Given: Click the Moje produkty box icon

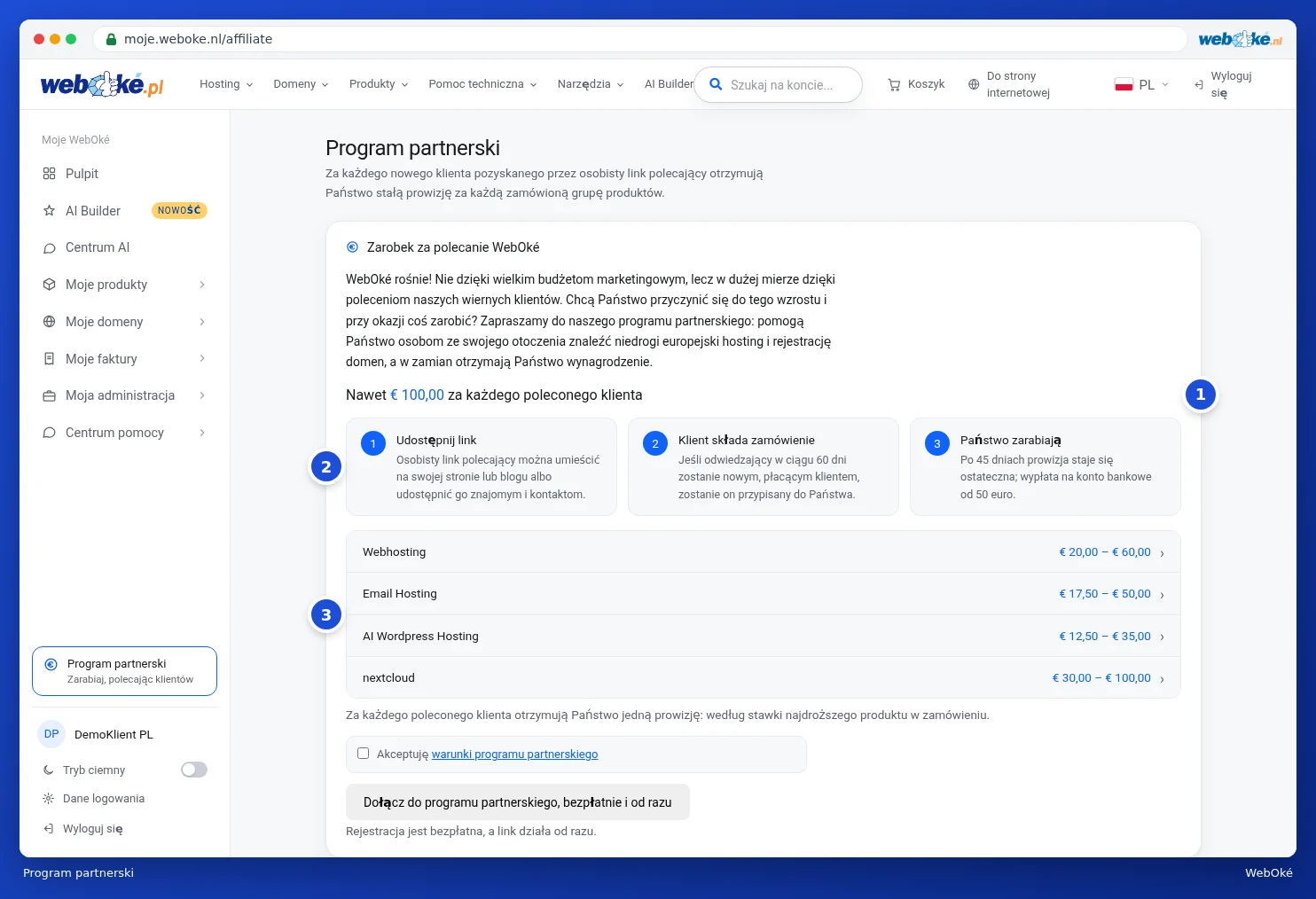Looking at the screenshot, I should 49,285.
